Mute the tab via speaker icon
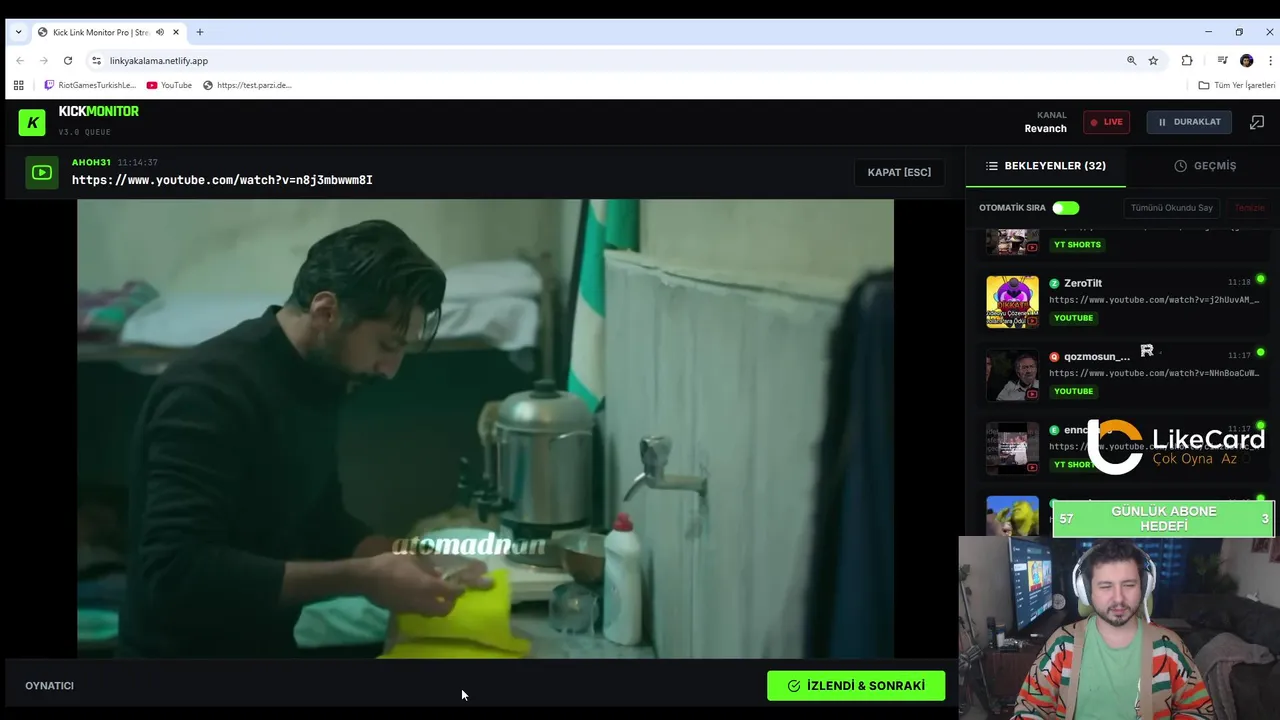 click(160, 32)
